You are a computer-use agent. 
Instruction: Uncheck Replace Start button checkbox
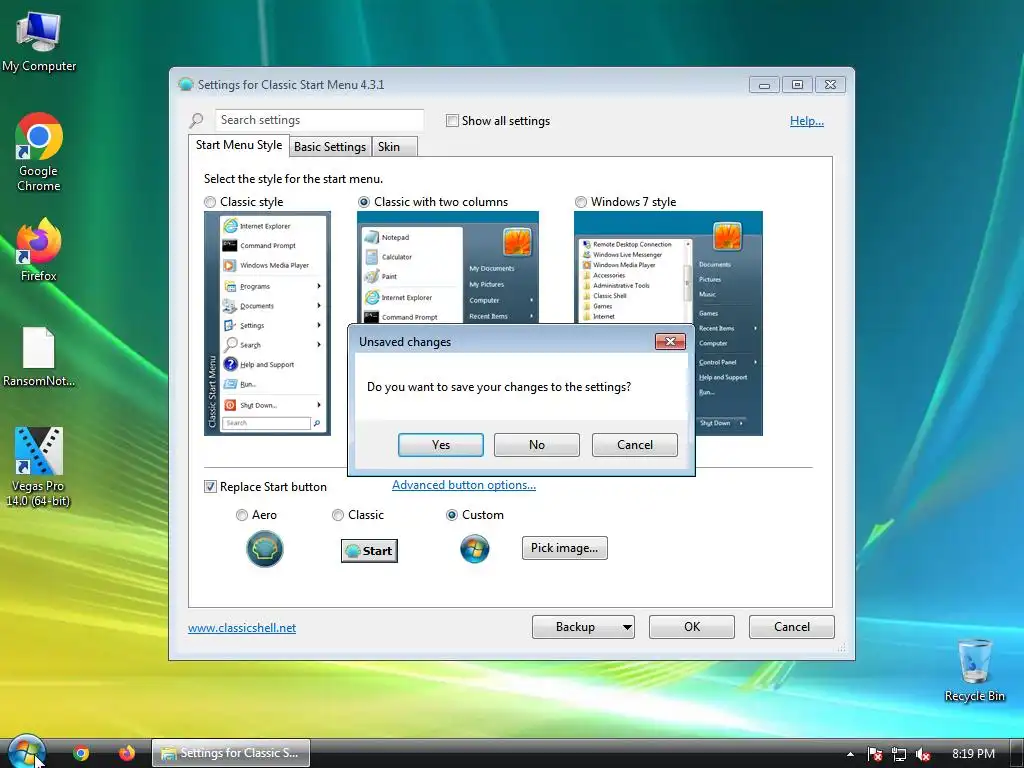click(x=210, y=487)
